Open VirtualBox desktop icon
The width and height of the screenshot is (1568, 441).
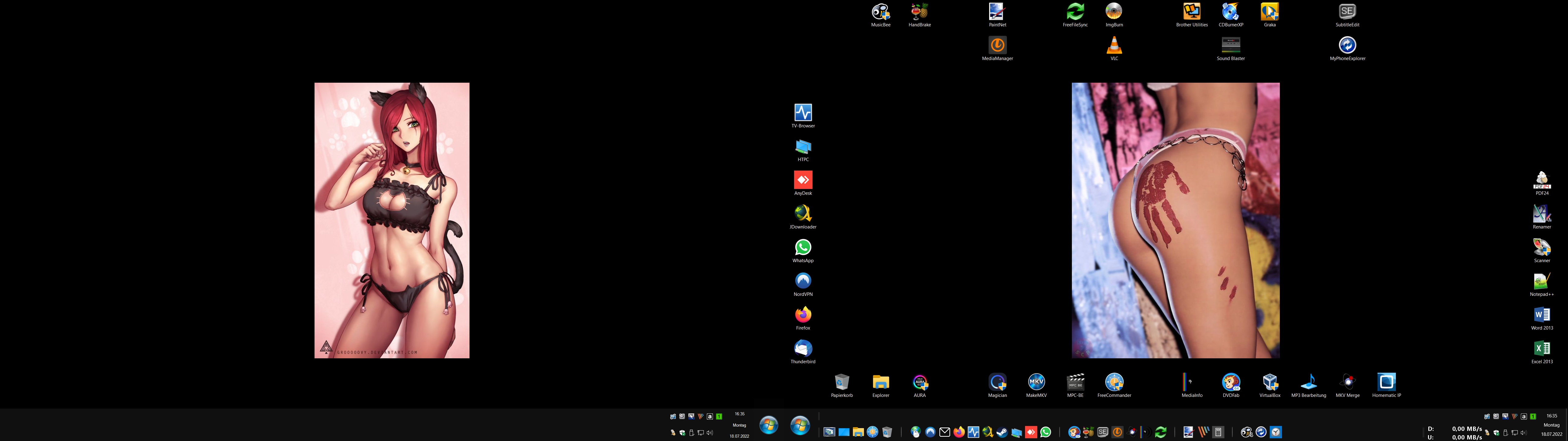(1270, 386)
